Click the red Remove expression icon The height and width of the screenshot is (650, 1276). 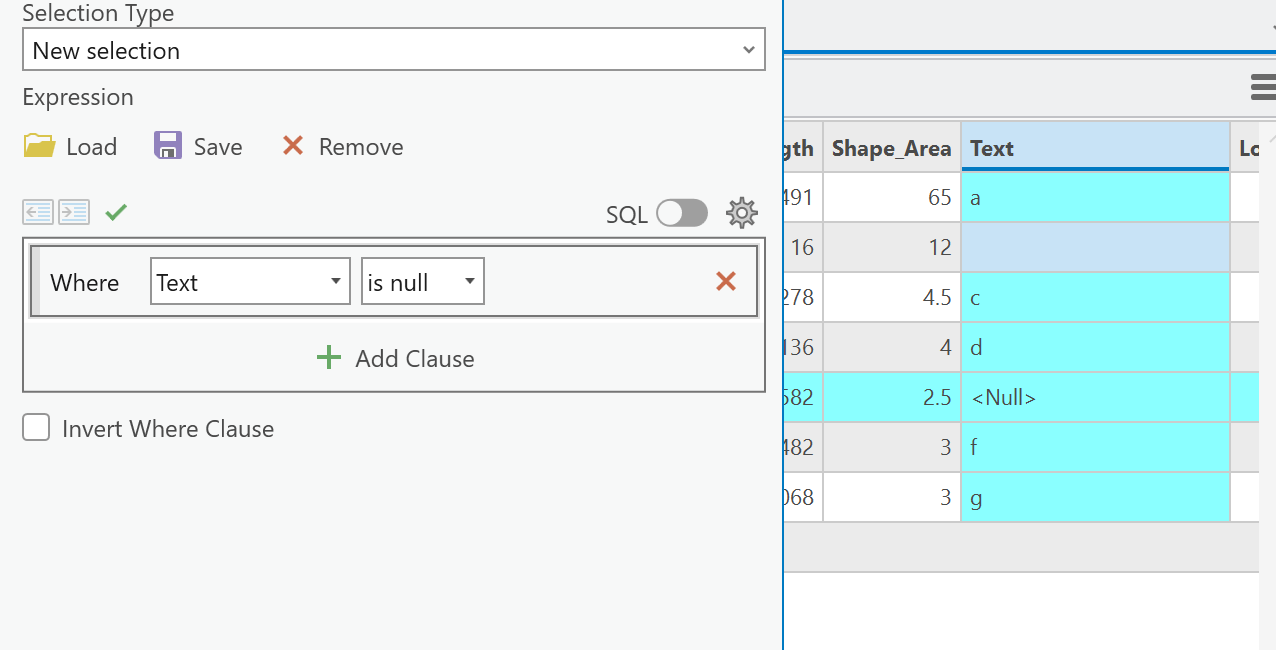coord(293,146)
